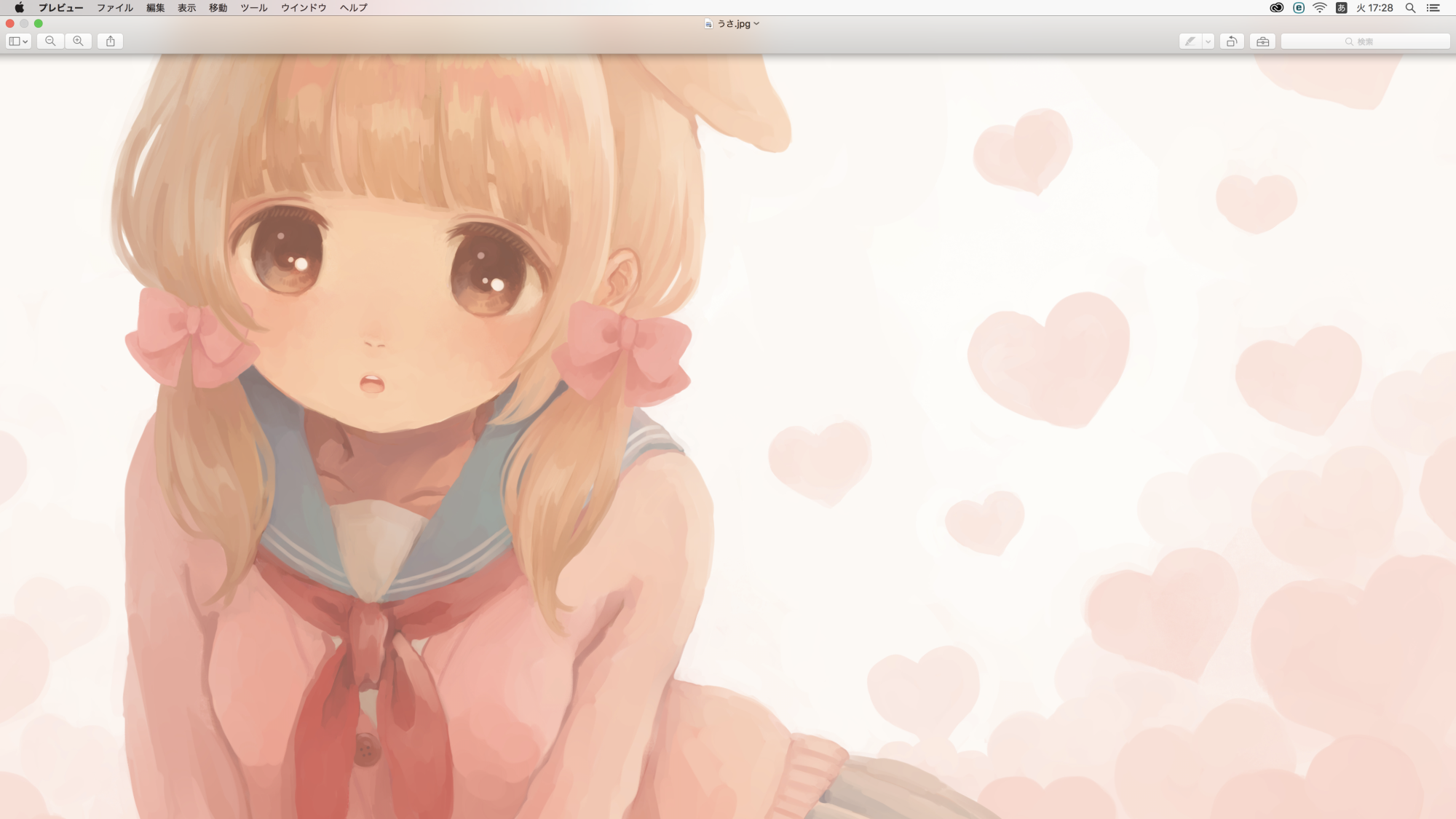Open the うさ.jpg title dropdown
Viewport: 1456px width, 819px height.
[x=734, y=24]
